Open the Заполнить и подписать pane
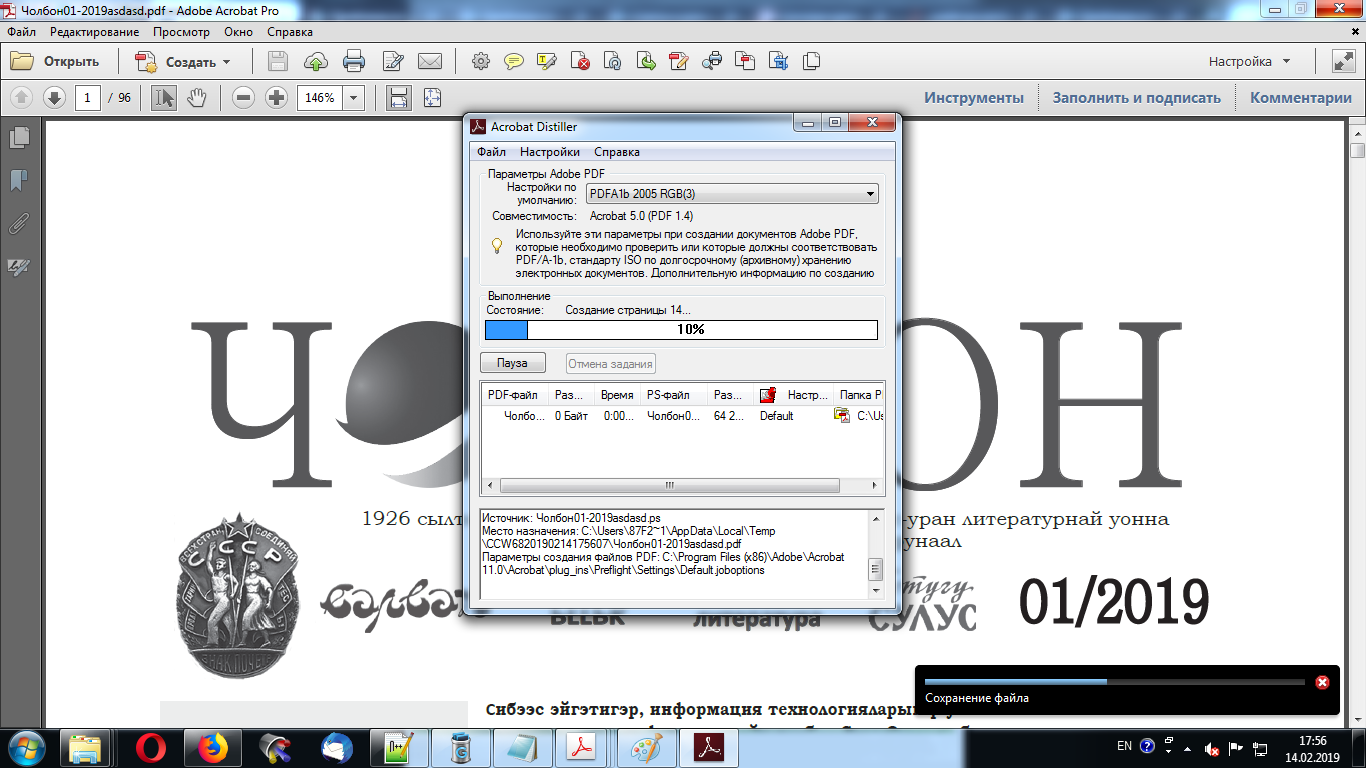This screenshot has height=768, width=1366. pyautogui.click(x=1137, y=98)
